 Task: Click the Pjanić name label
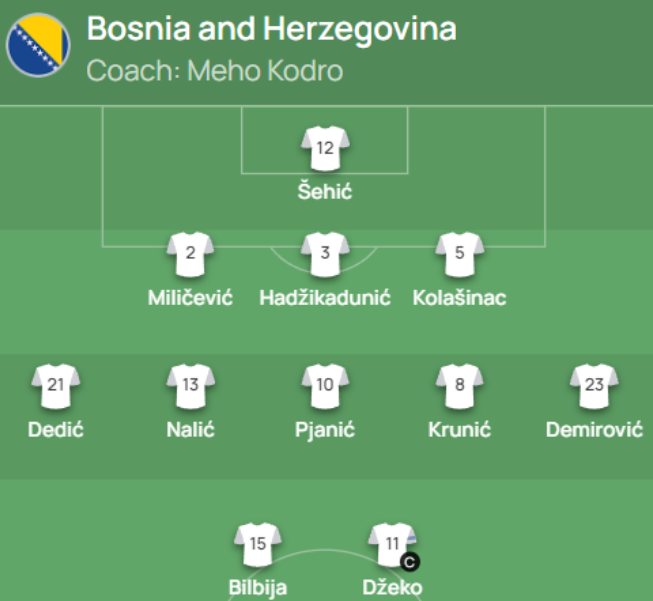[x=325, y=430]
